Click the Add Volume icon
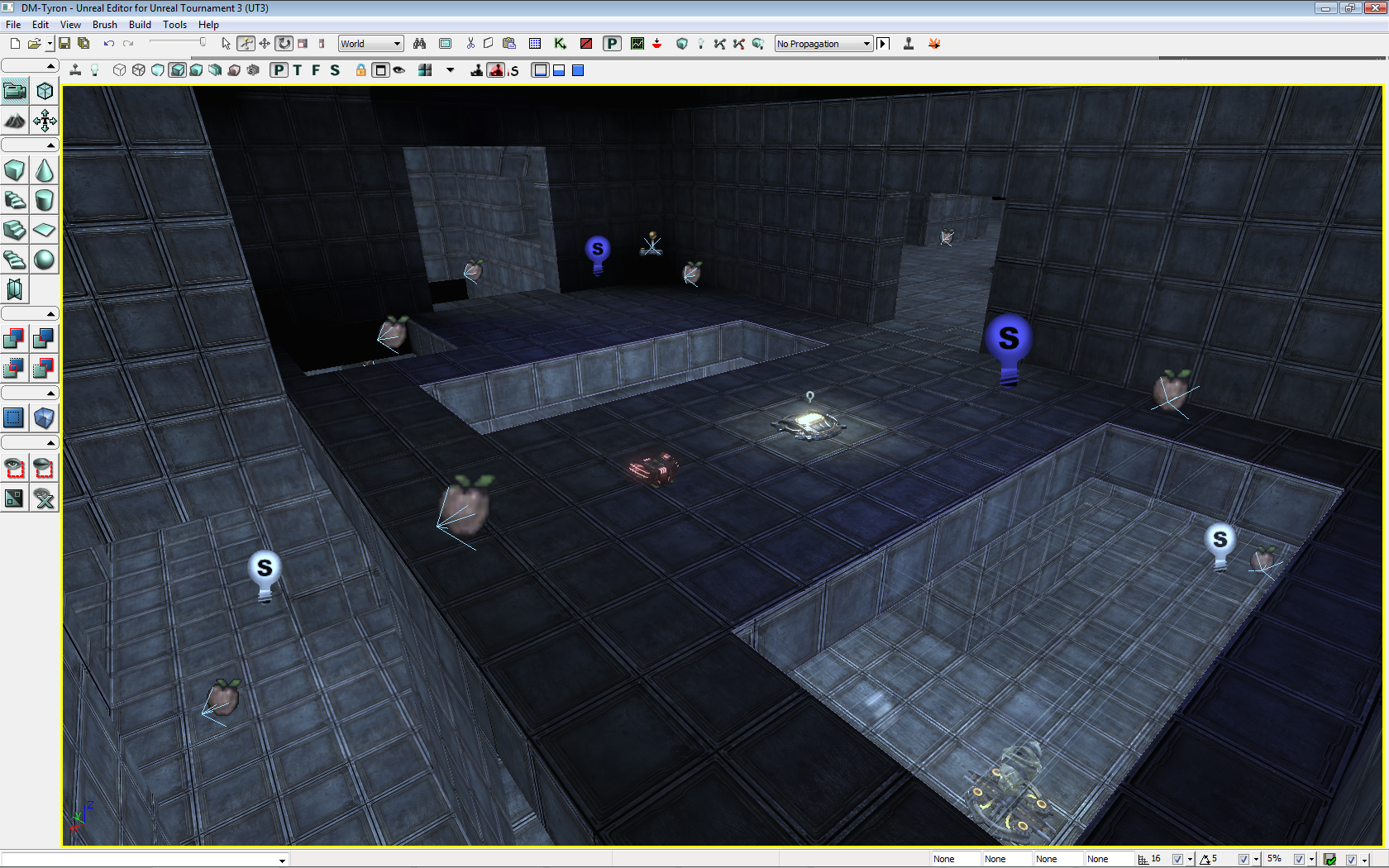Image resolution: width=1389 pixels, height=868 pixels. (x=45, y=417)
